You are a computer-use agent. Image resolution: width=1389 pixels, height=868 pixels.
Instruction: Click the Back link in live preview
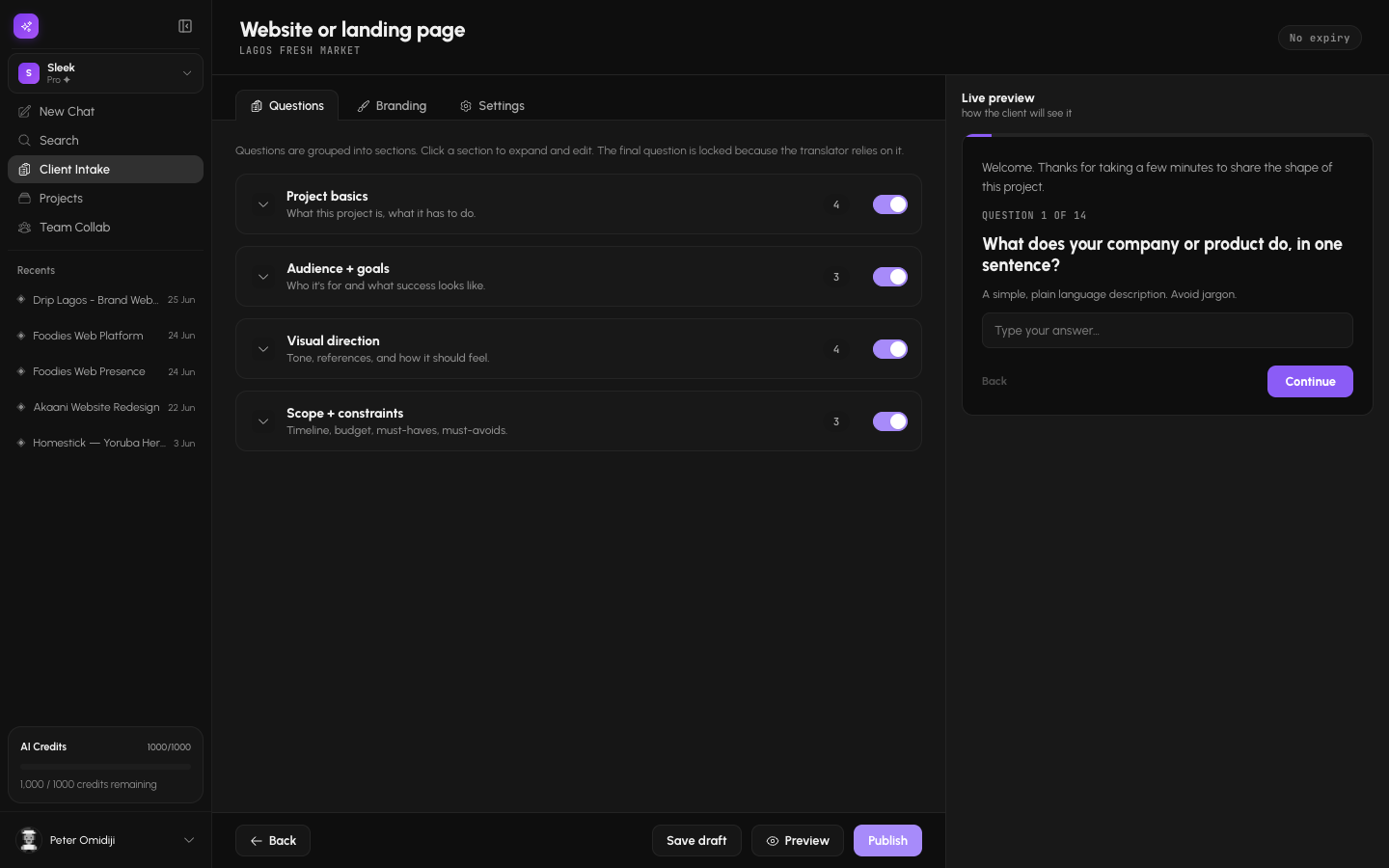tap(994, 382)
